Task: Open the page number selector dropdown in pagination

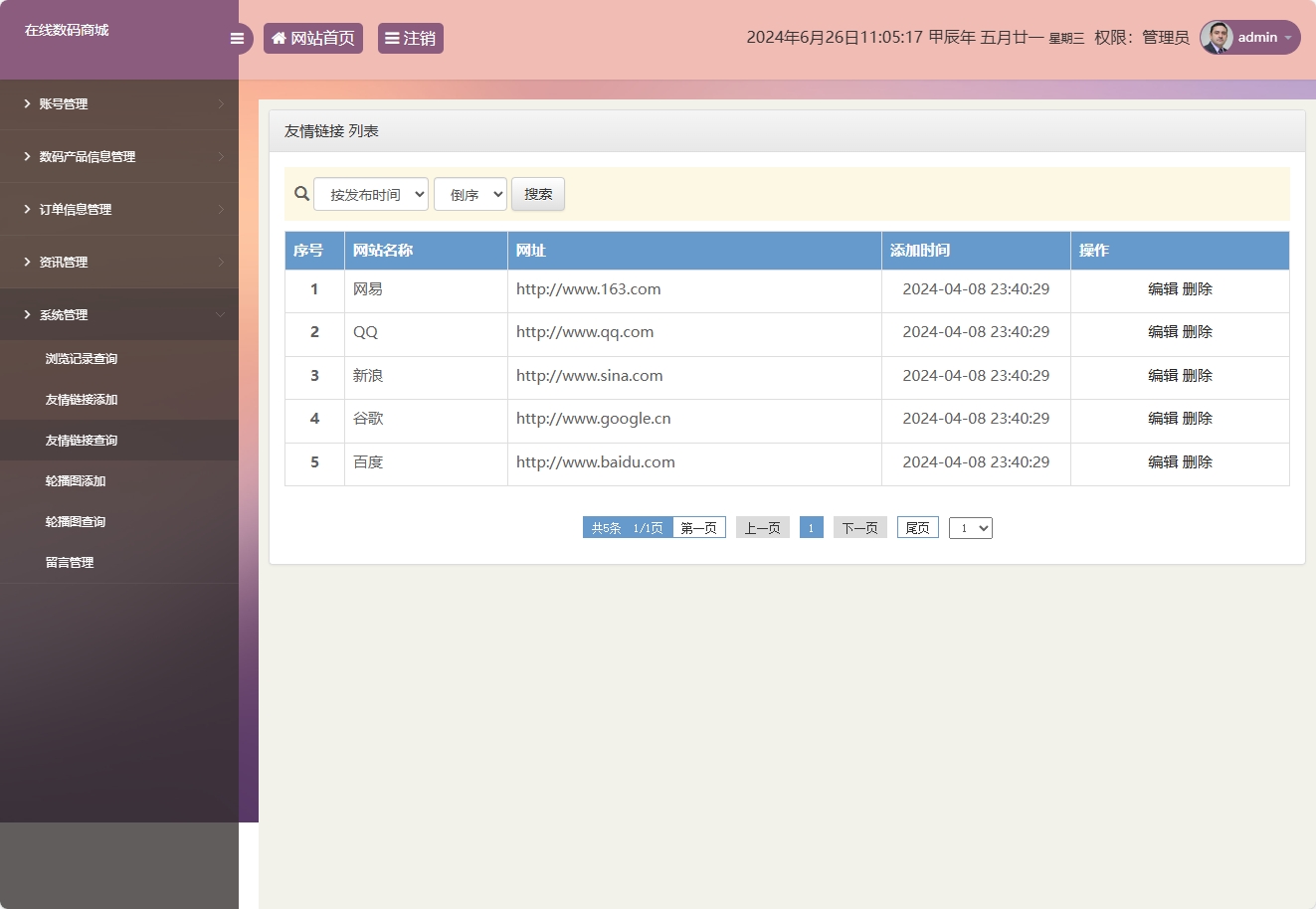Action: 970,527
